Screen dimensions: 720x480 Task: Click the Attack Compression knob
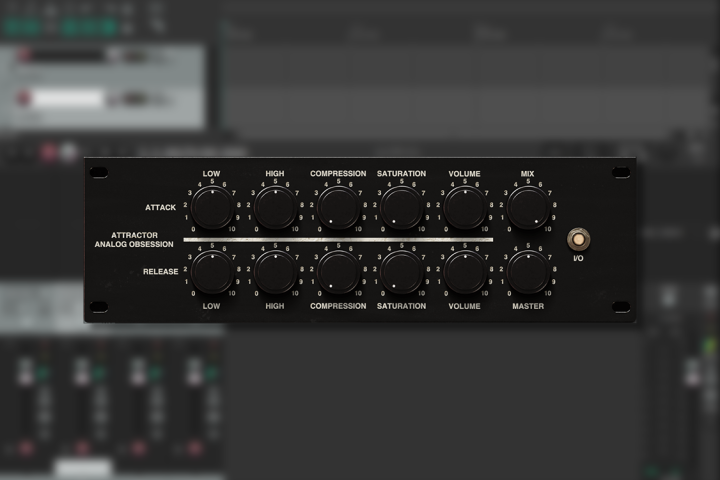338,208
